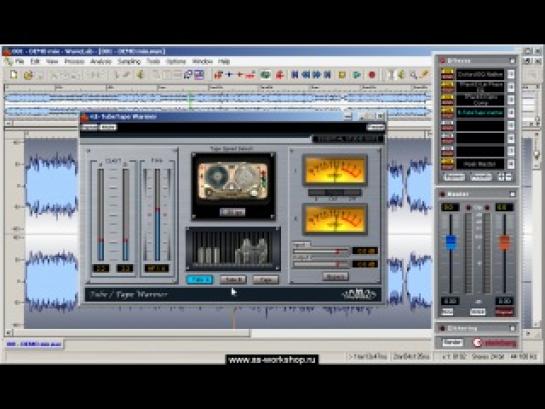Click the tape speed button under the reel image
The width and height of the screenshot is (545, 409).
(x=233, y=212)
